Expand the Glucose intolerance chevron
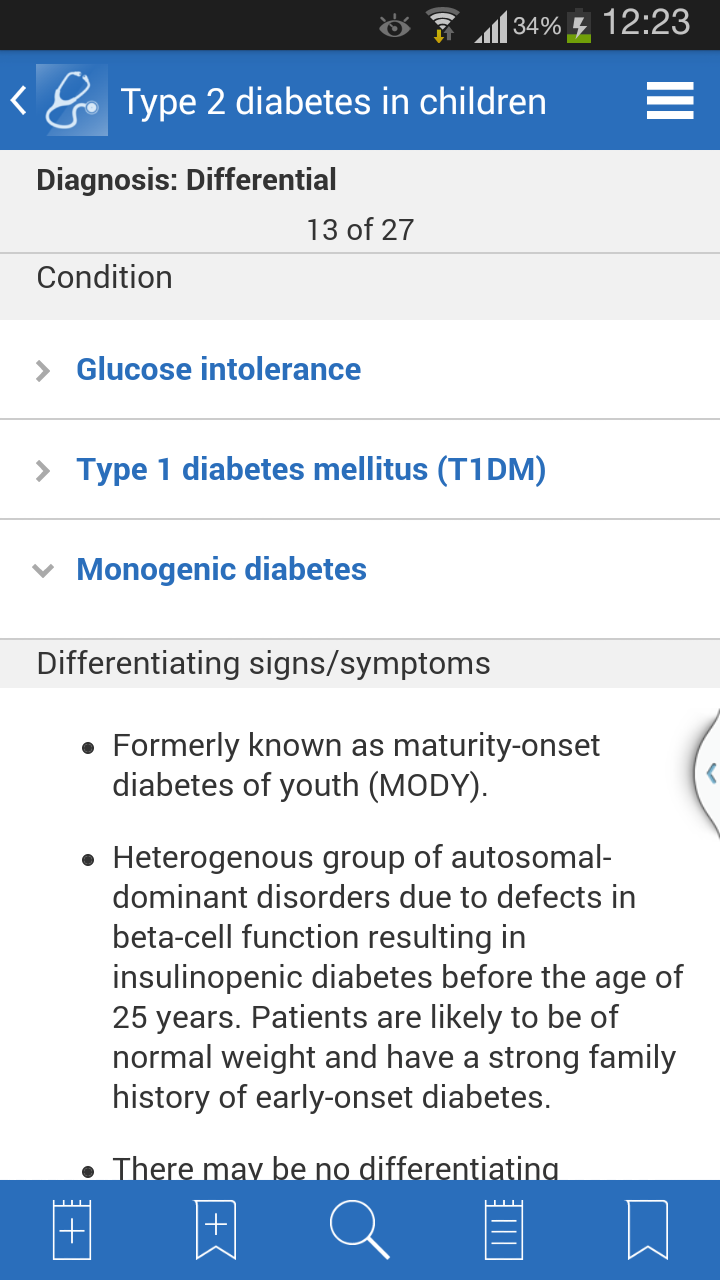Viewport: 720px width, 1280px height. 43,371
